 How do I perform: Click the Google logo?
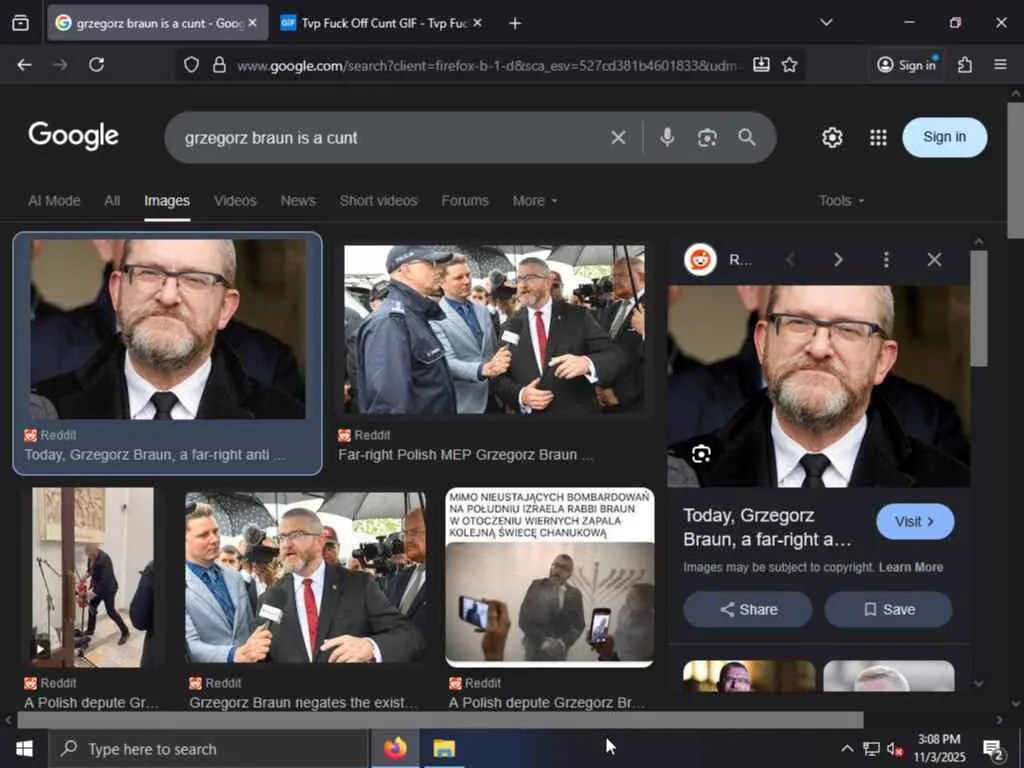73,136
